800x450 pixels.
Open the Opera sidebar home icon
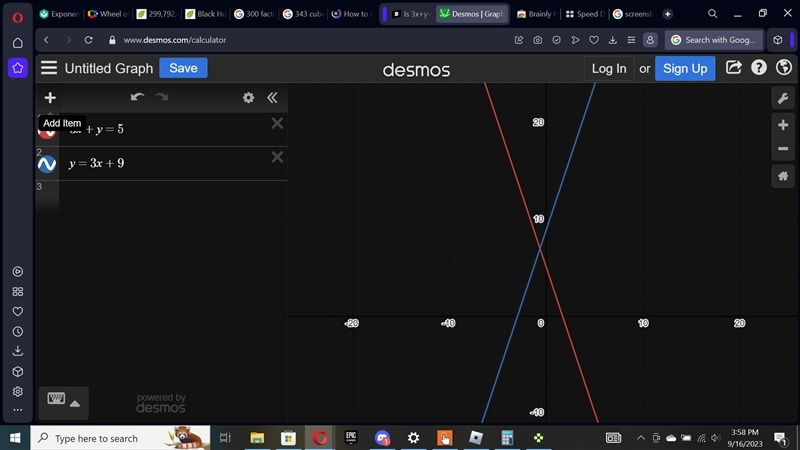(x=18, y=43)
